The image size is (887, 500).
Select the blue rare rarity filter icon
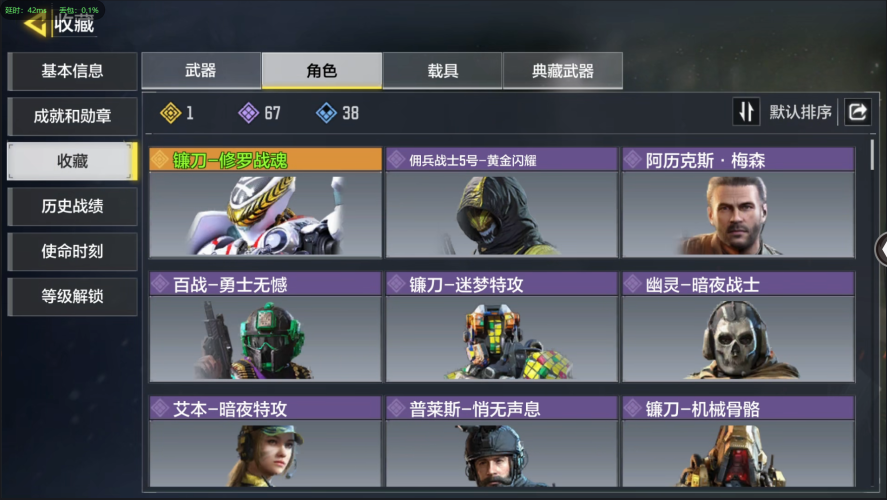click(x=326, y=113)
